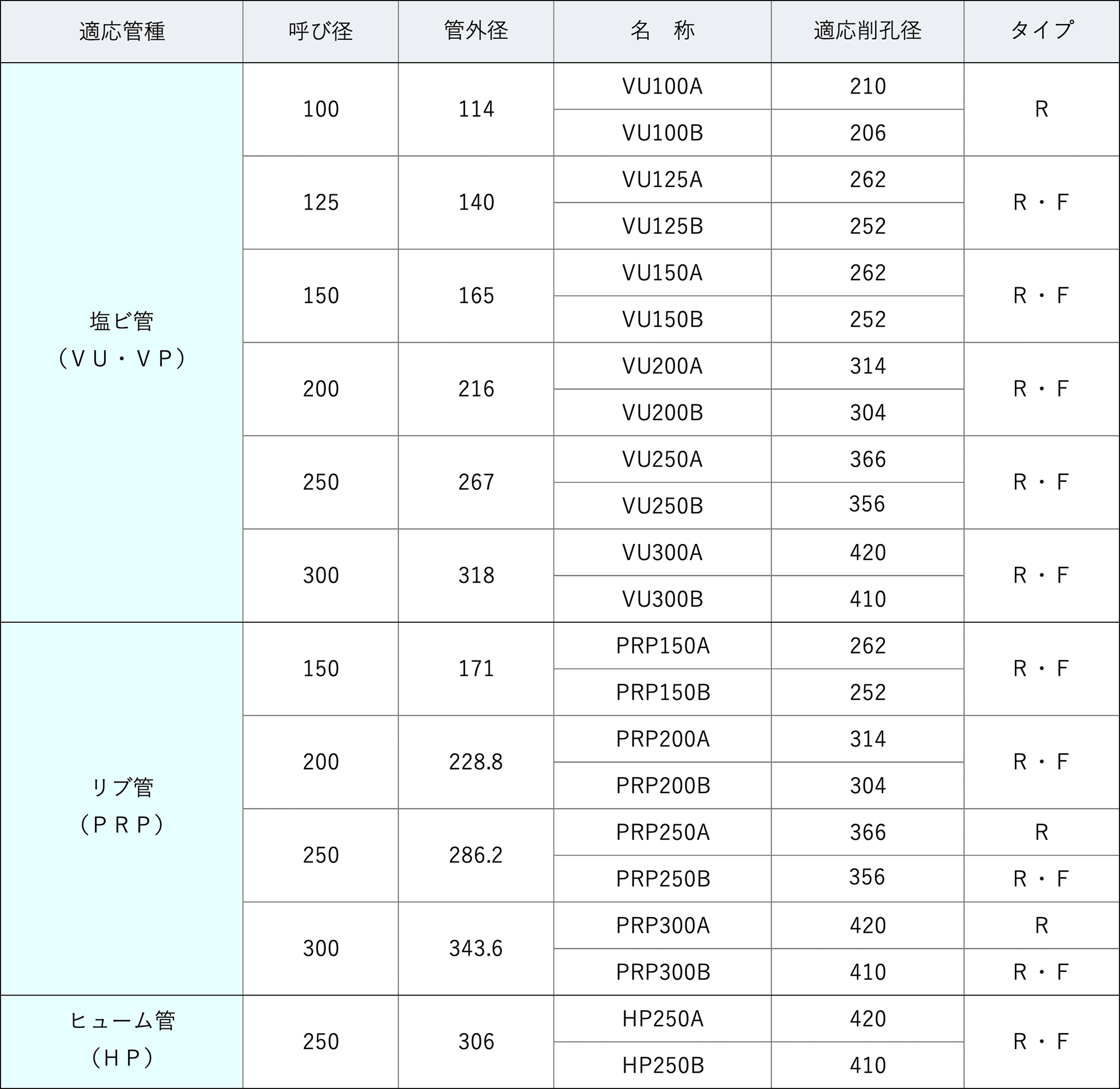Click outer diameter value 306
This screenshot has height=1089, width=1120.
pyautogui.click(x=476, y=1041)
